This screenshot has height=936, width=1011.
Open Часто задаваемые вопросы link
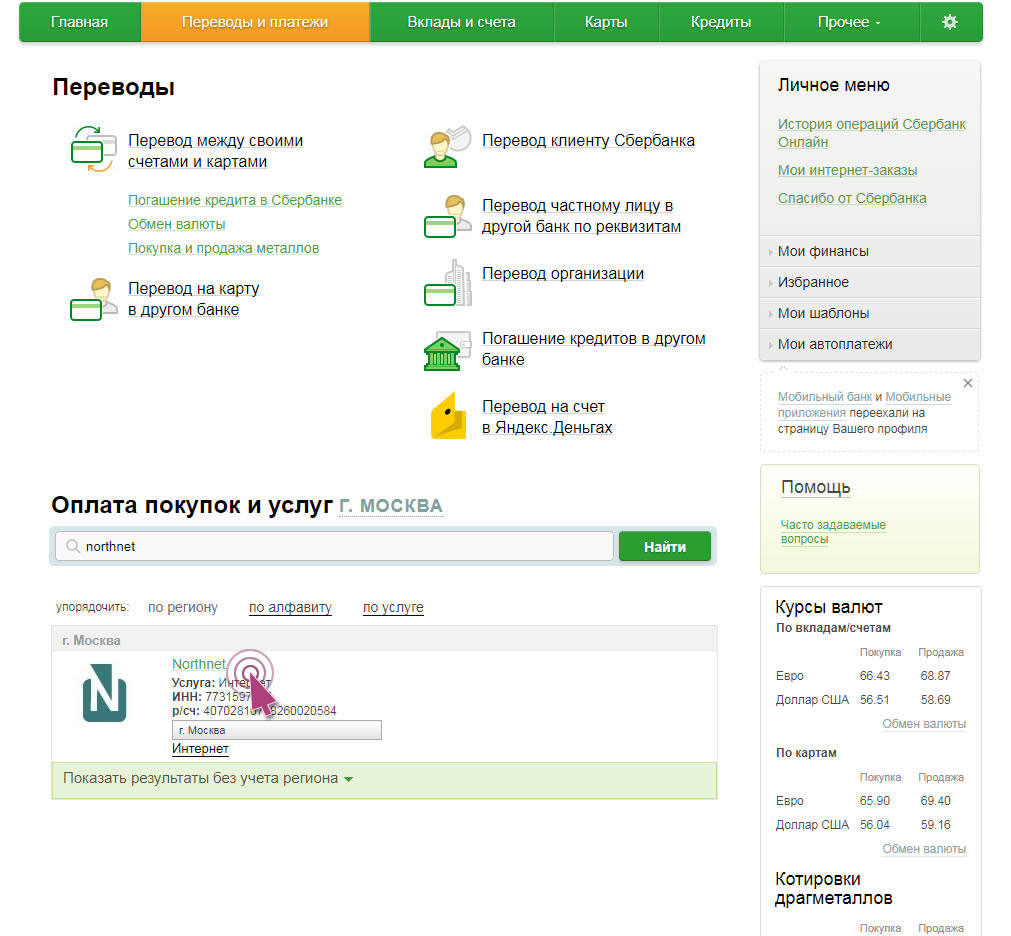pyautogui.click(x=833, y=532)
